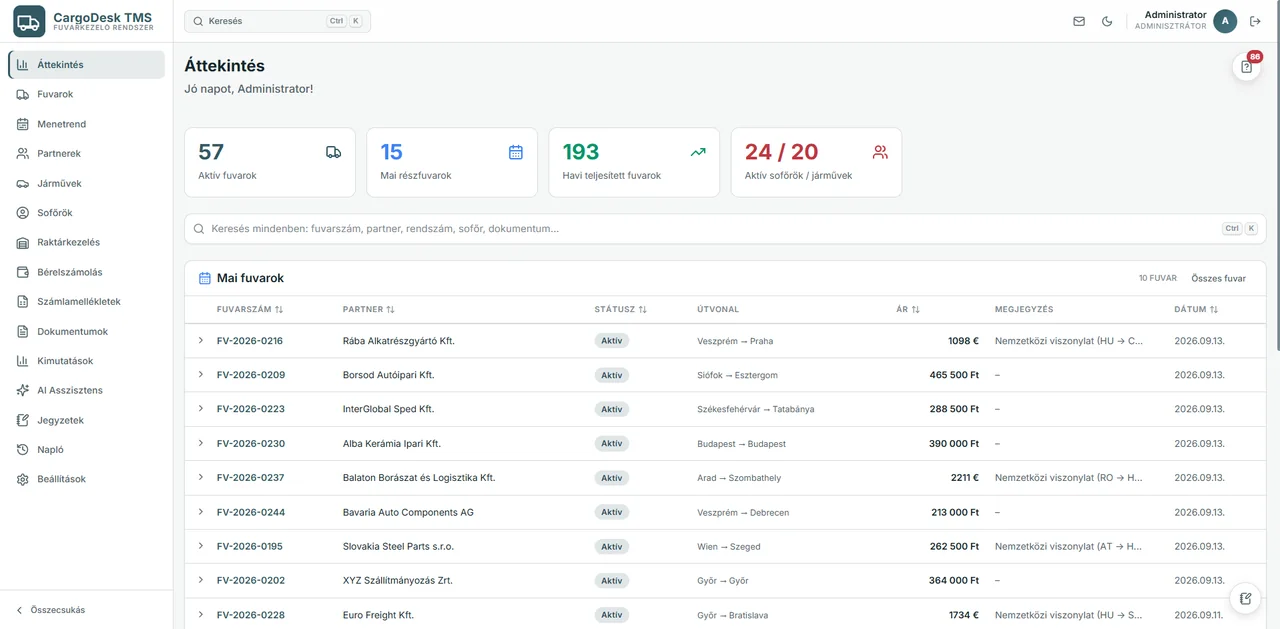Toggle dark mode moon icon
The width and height of the screenshot is (1280, 629).
tap(1107, 21)
